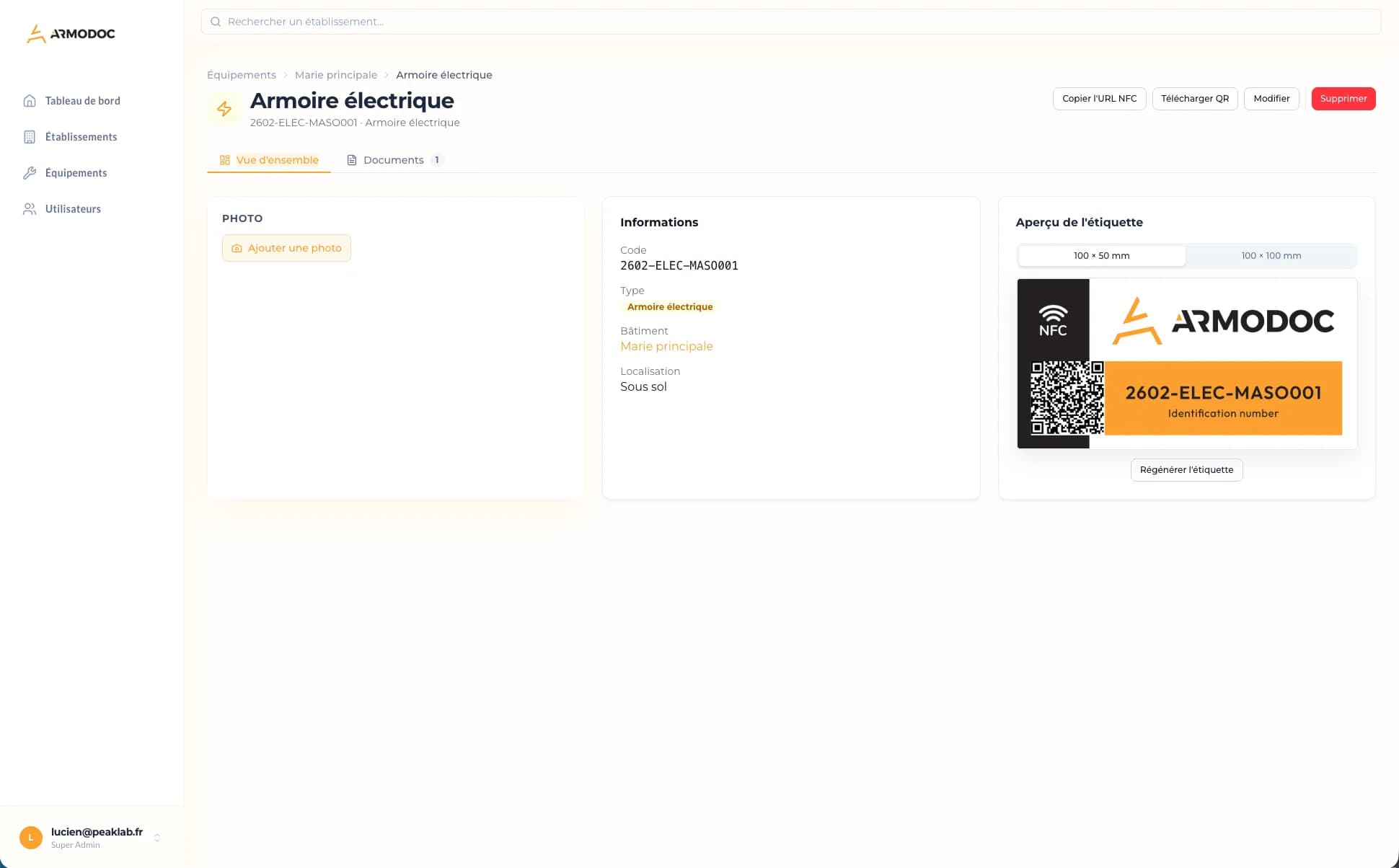Image resolution: width=1399 pixels, height=868 pixels.
Task: Click the Ajouter une photo button
Action: (x=286, y=248)
